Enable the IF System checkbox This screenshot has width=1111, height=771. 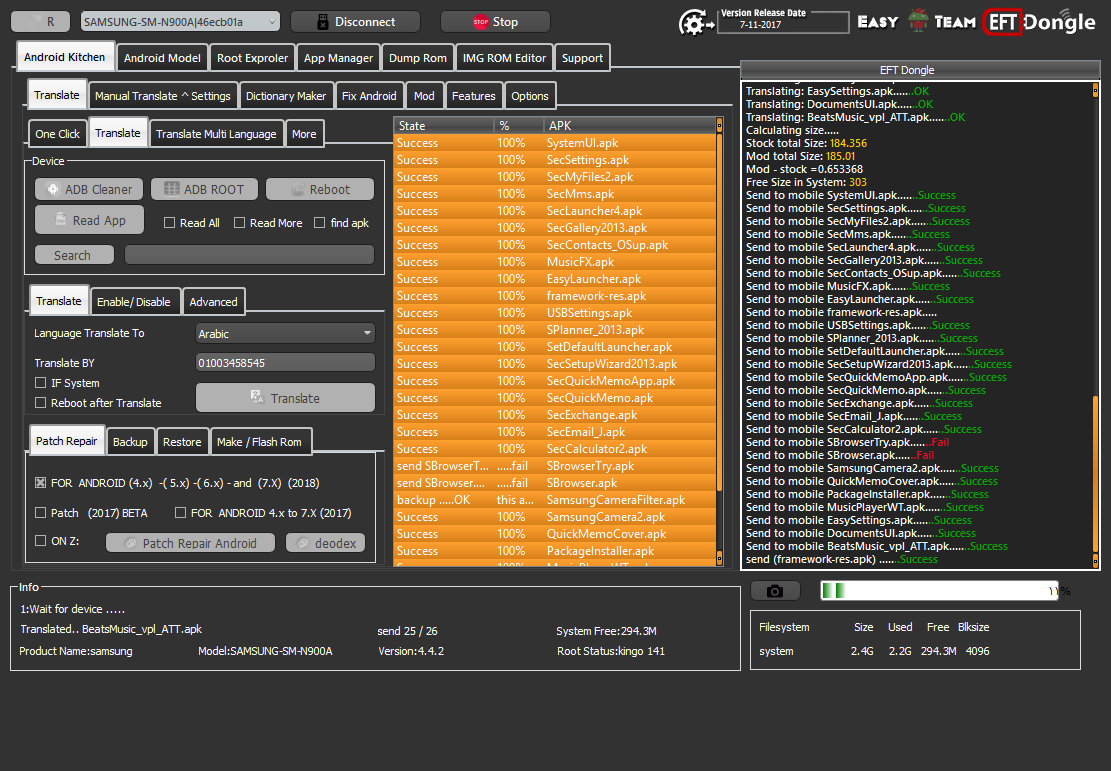(40, 383)
